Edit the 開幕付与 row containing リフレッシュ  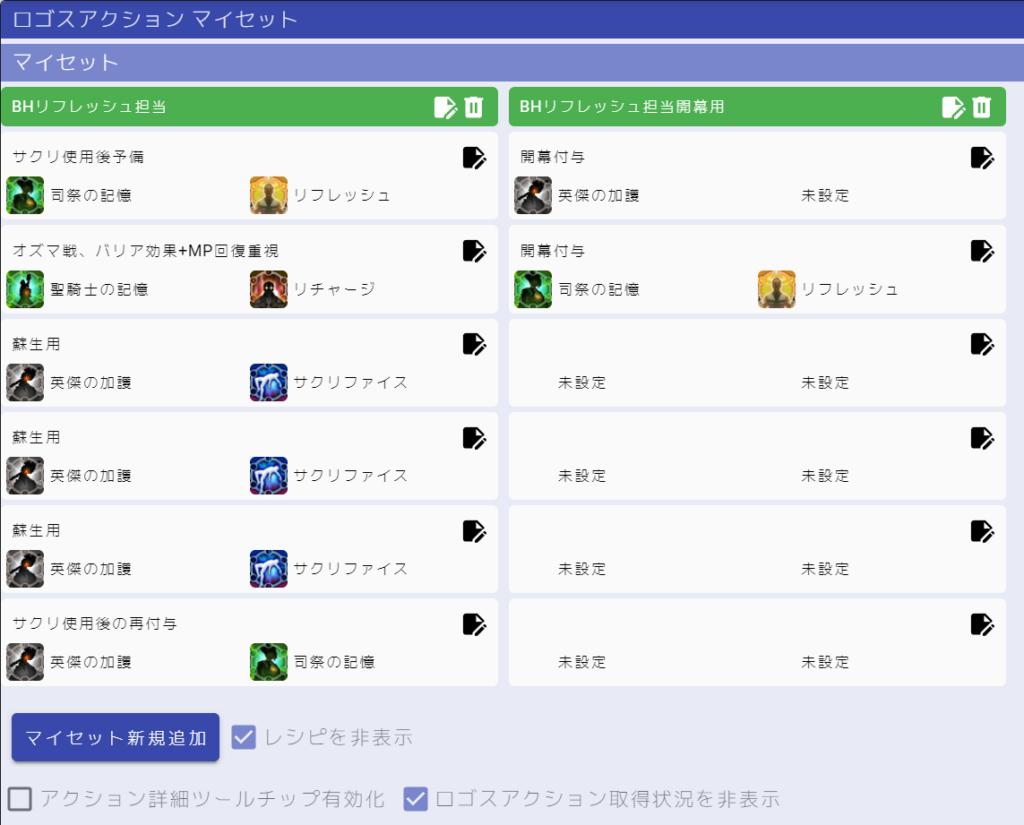click(x=982, y=251)
